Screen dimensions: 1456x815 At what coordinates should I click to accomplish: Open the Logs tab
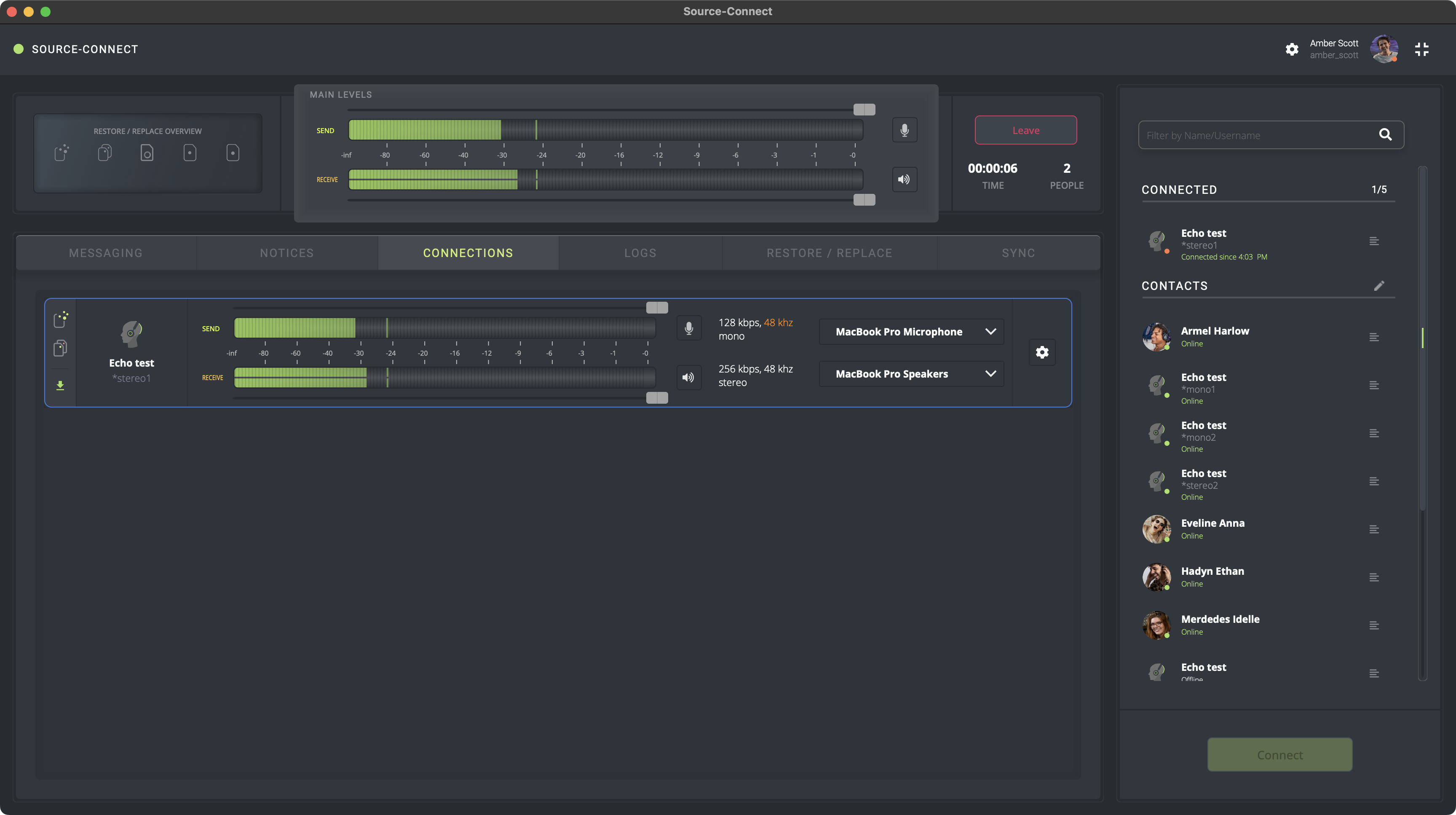tap(640, 253)
